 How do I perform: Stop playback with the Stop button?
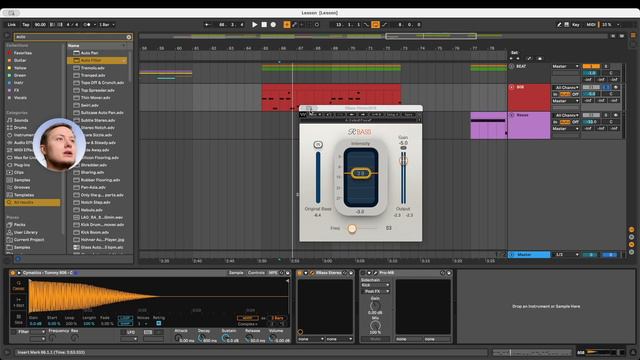point(264,24)
